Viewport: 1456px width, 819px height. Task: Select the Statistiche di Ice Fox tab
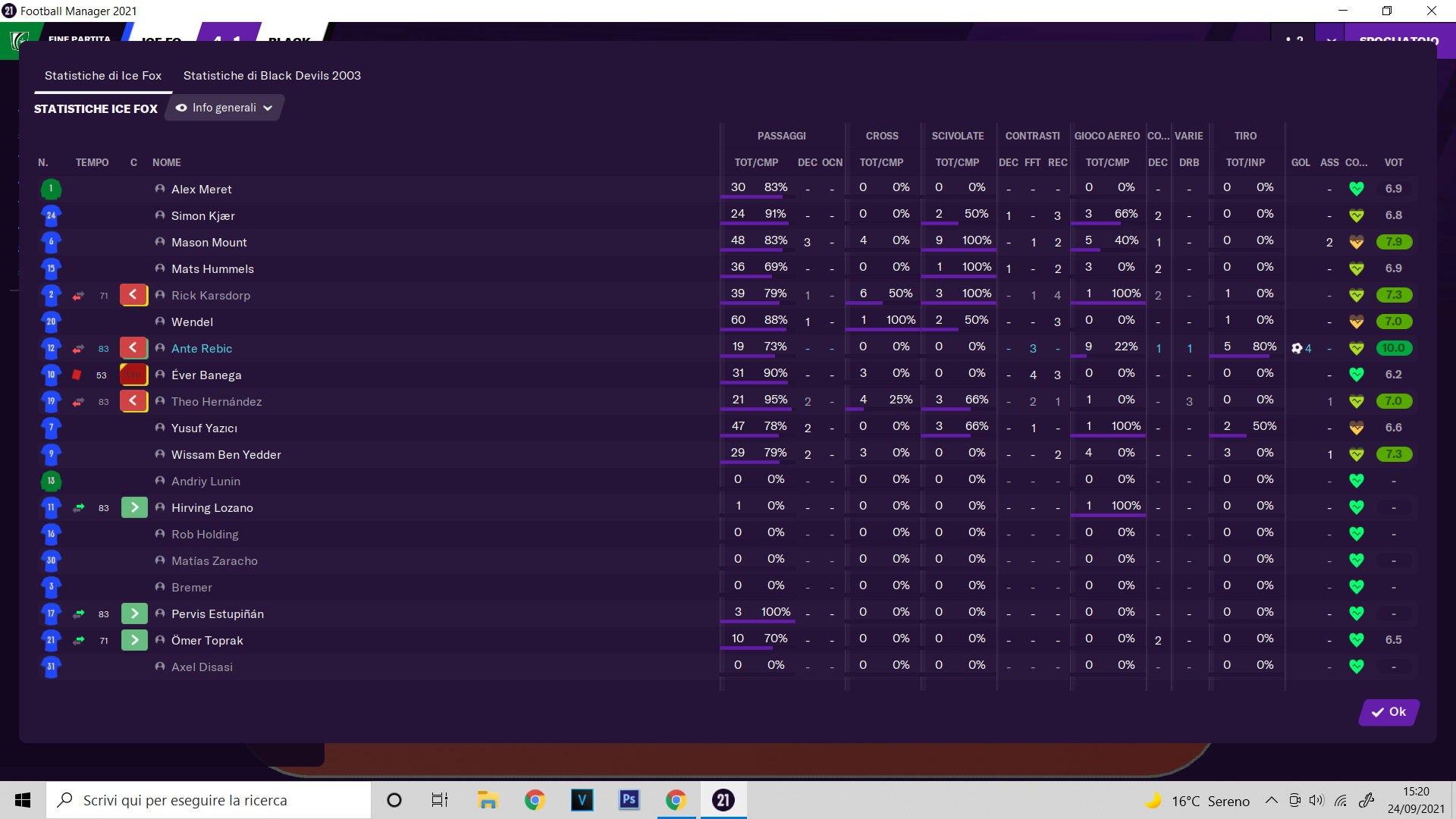tap(103, 75)
